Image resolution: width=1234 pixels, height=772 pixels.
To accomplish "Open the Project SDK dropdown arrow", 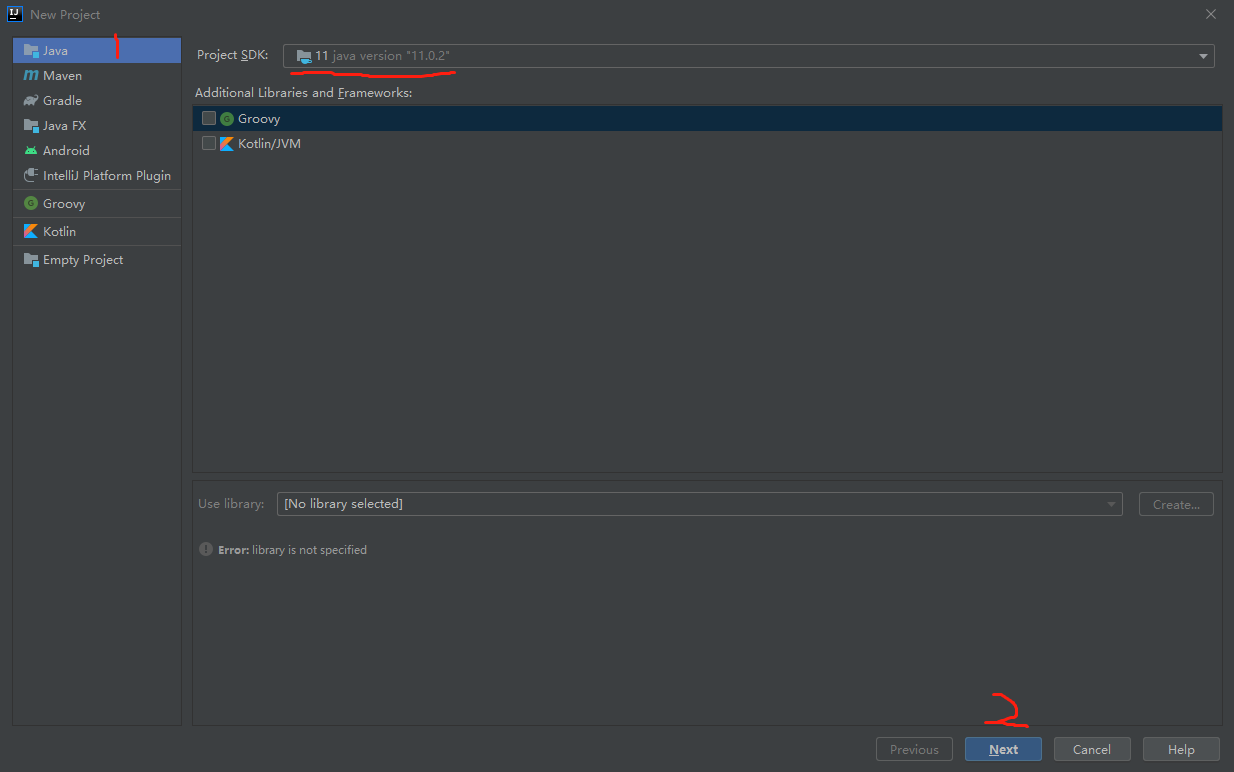I will [1203, 56].
